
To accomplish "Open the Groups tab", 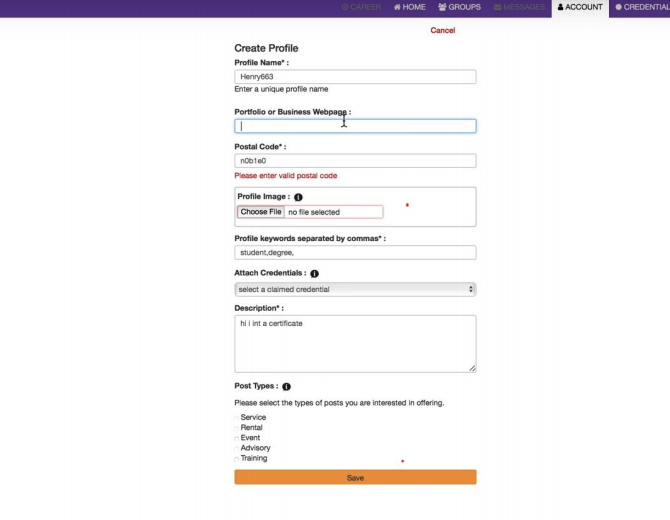I will point(459,7).
